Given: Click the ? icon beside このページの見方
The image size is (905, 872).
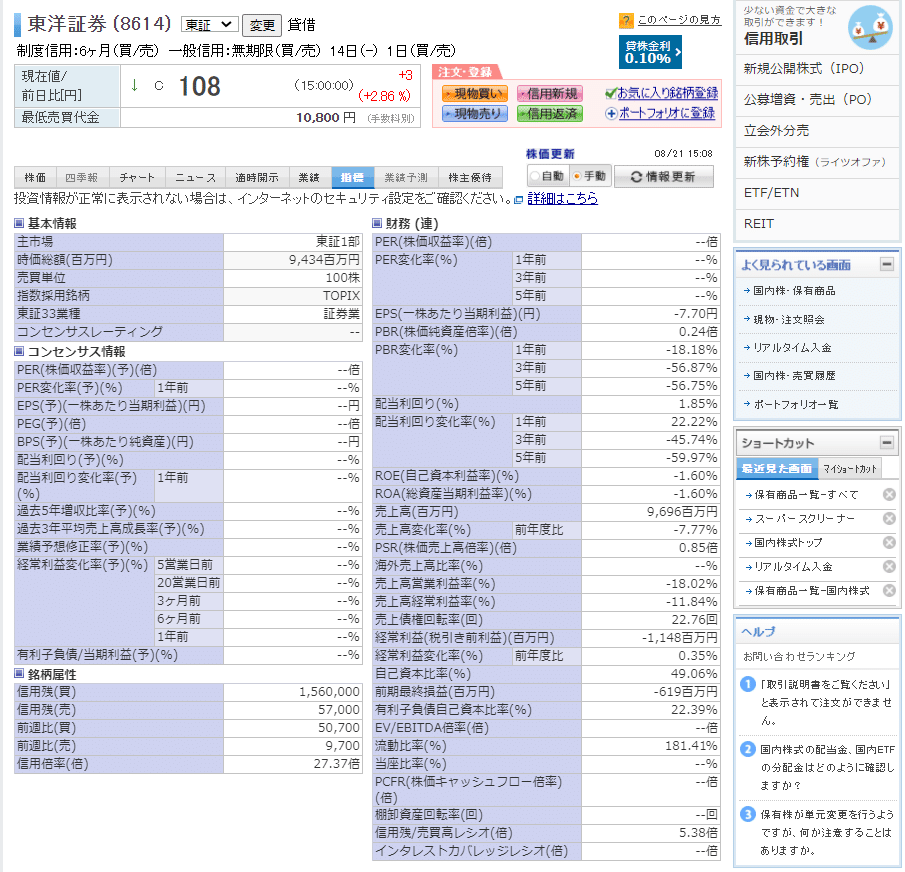Looking at the screenshot, I should coord(627,20).
